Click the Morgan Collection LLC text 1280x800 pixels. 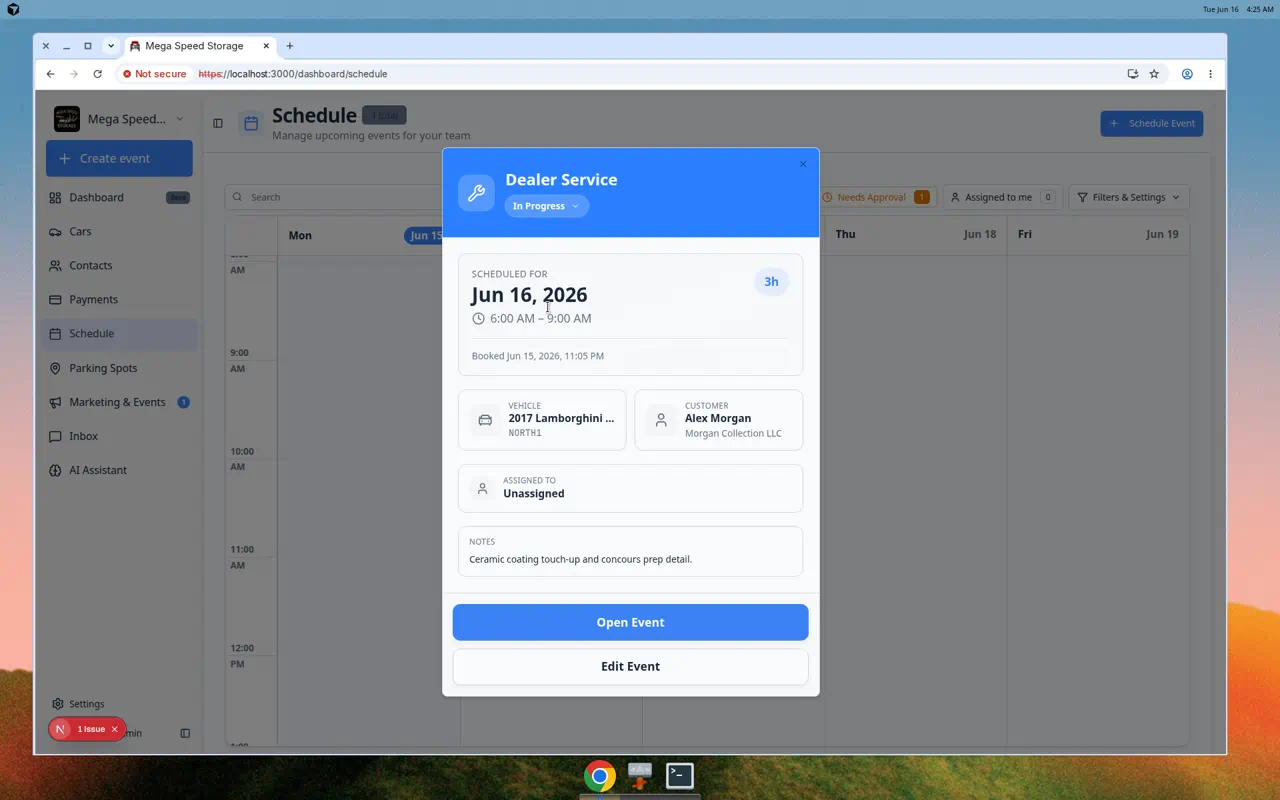coord(733,433)
